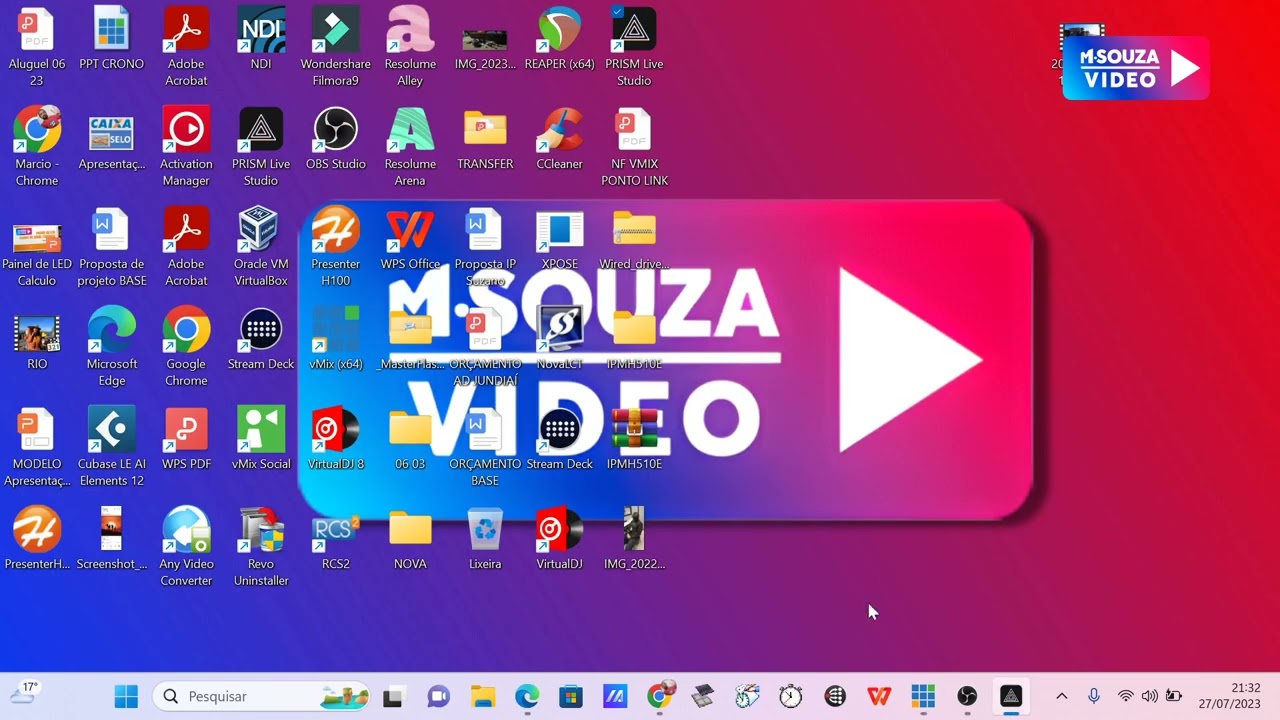Open the Screenshot image file
This screenshot has height=720, width=1280.
coord(111,538)
